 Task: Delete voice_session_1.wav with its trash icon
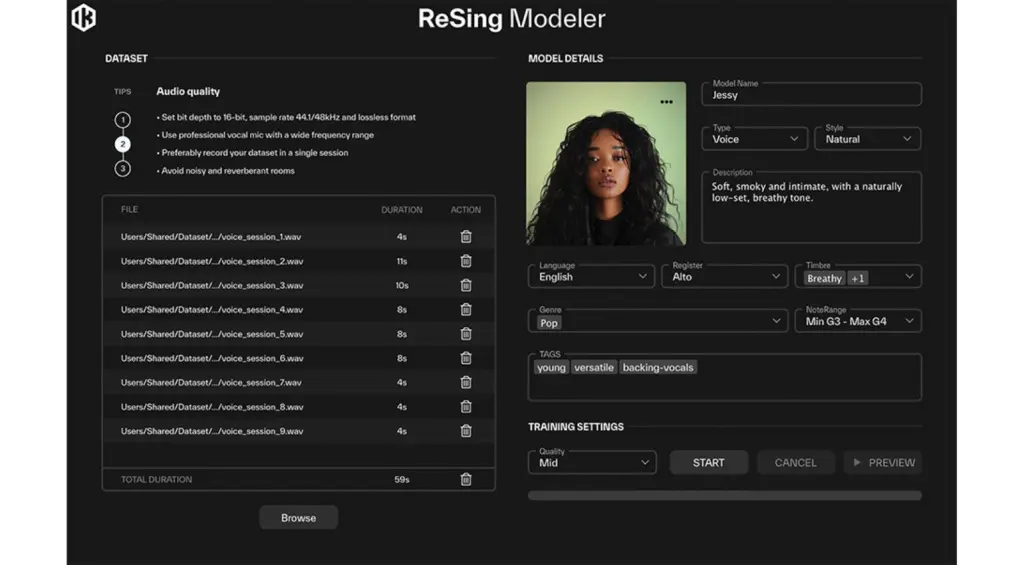[466, 237]
